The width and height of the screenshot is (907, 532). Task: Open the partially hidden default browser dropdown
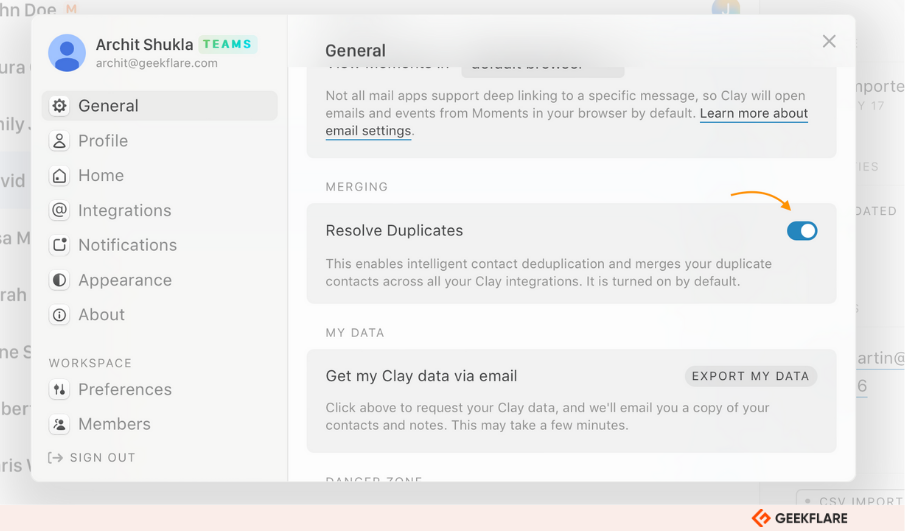(543, 68)
